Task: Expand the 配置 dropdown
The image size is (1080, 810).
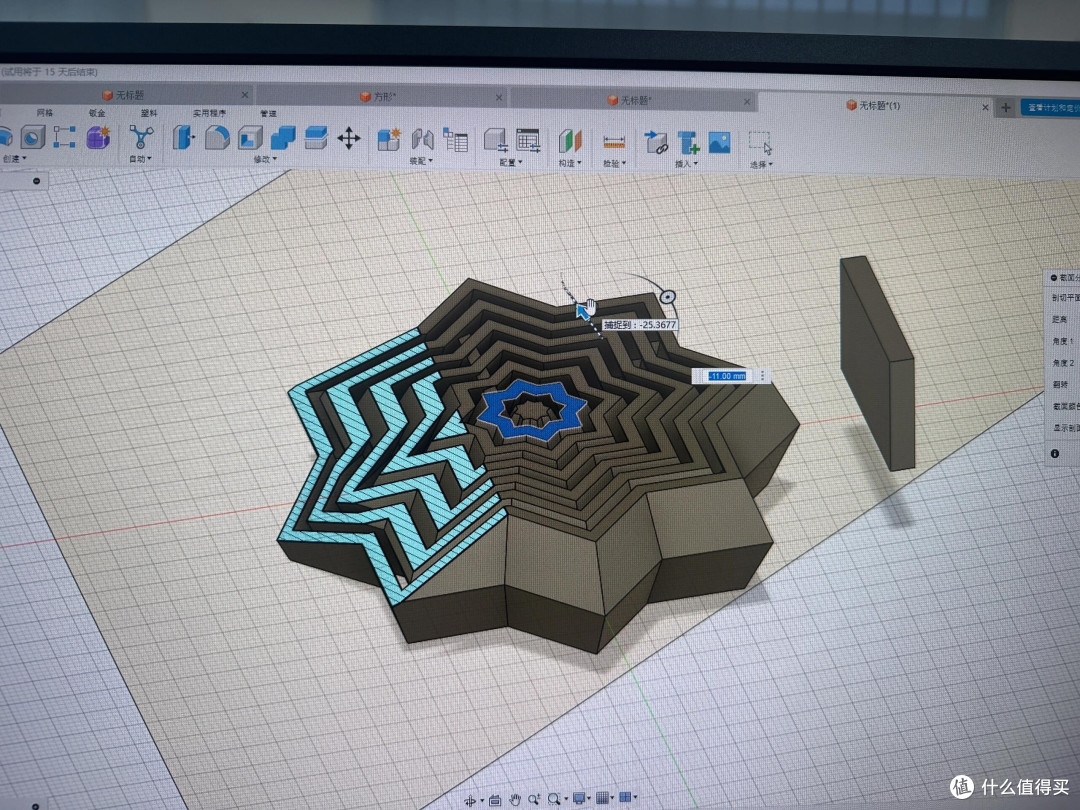Action: click(x=510, y=163)
